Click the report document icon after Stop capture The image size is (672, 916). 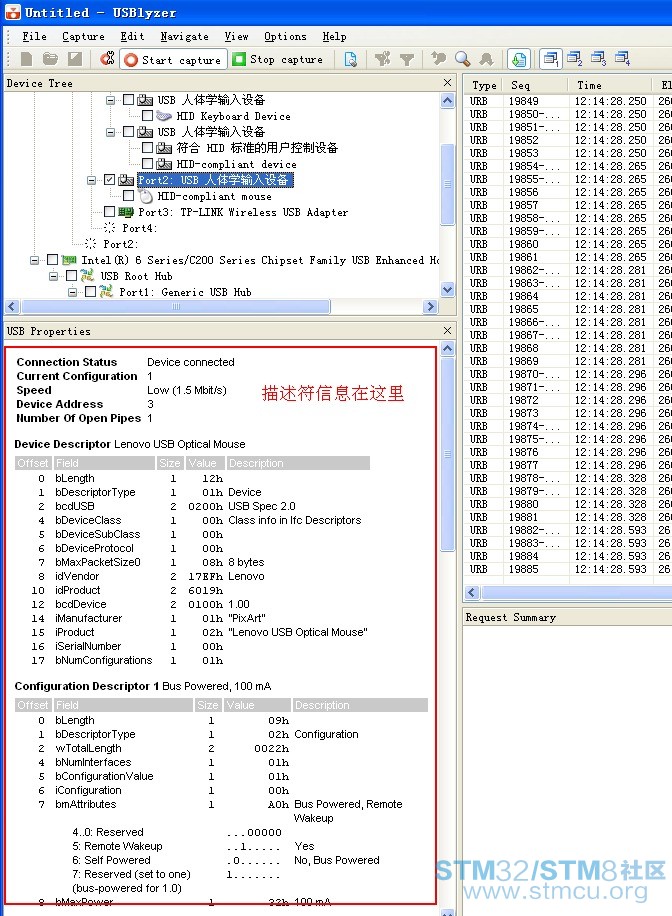(x=351, y=59)
